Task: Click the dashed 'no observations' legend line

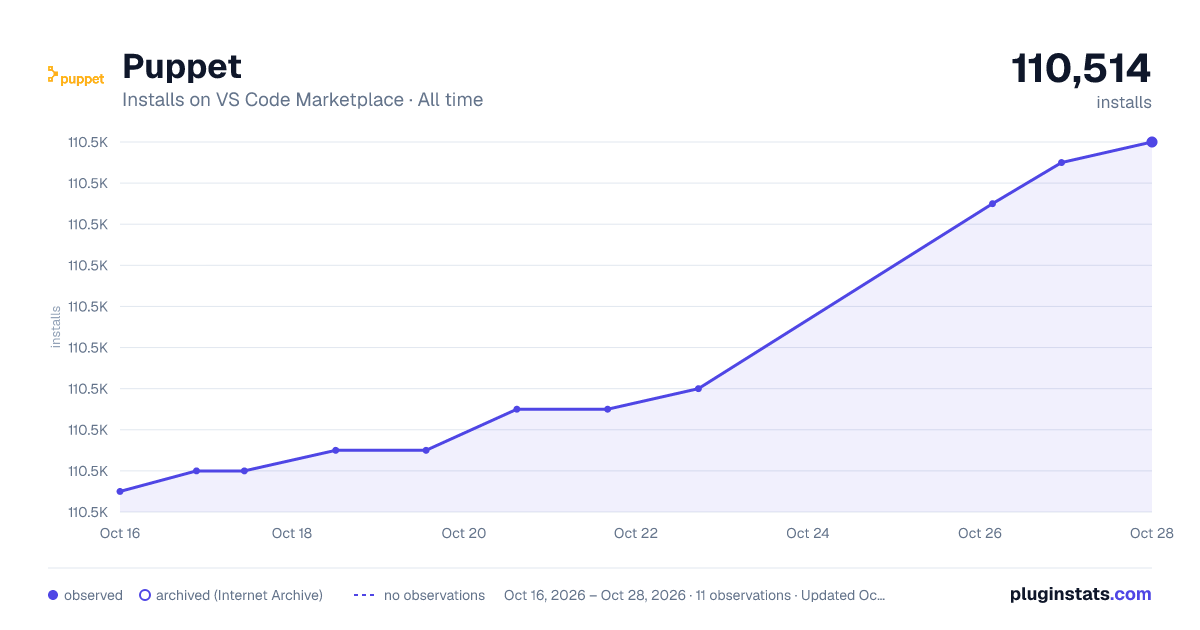Action: (364, 595)
